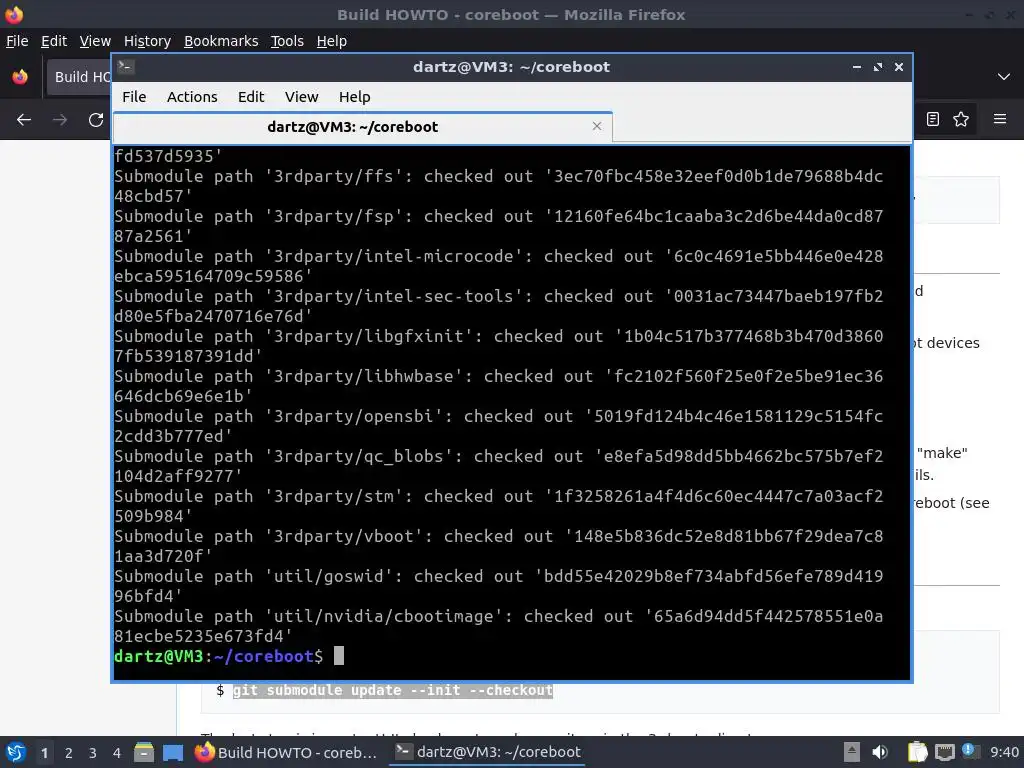This screenshot has width=1024, height=768.
Task: Open Firefox View menu
Action: [x=95, y=41]
